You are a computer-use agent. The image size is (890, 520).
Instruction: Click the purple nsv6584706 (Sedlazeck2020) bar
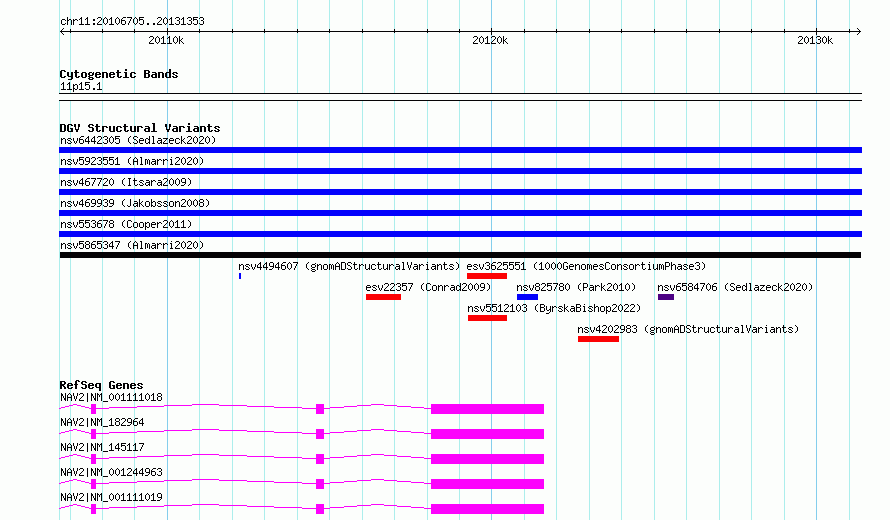coord(666,297)
